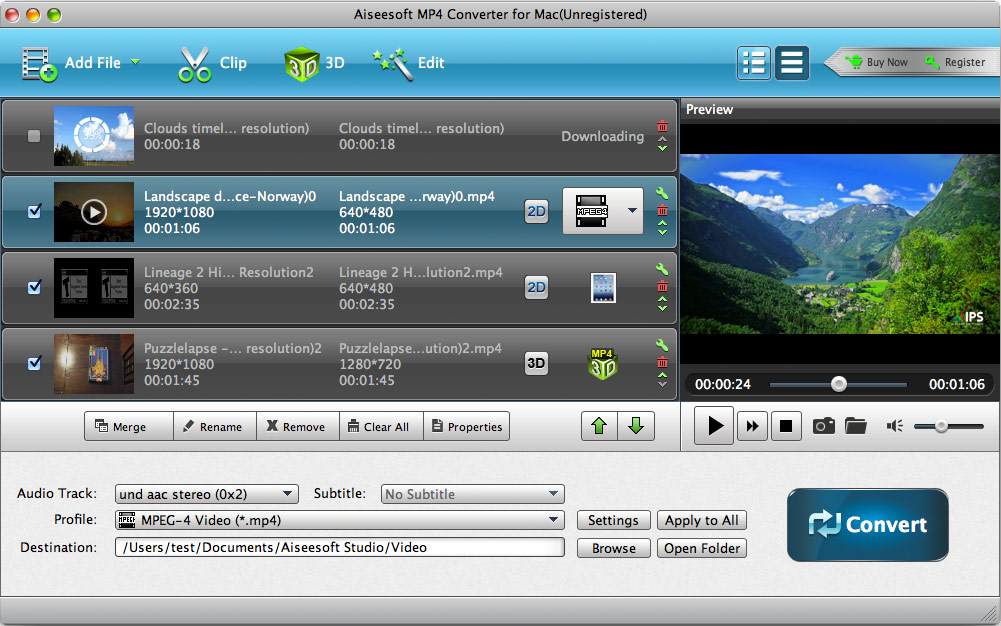Click the Clear All button

point(381,426)
